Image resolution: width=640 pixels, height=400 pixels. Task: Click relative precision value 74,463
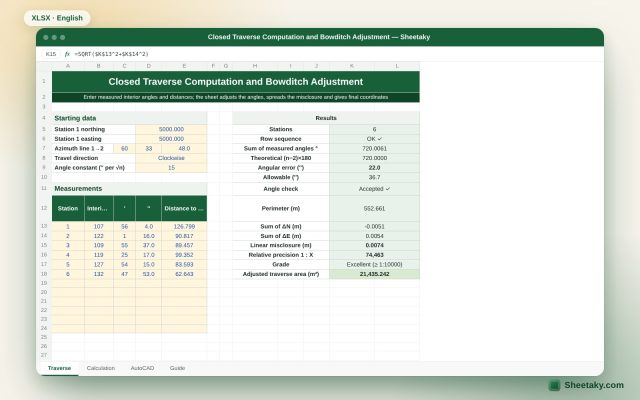(x=374, y=255)
